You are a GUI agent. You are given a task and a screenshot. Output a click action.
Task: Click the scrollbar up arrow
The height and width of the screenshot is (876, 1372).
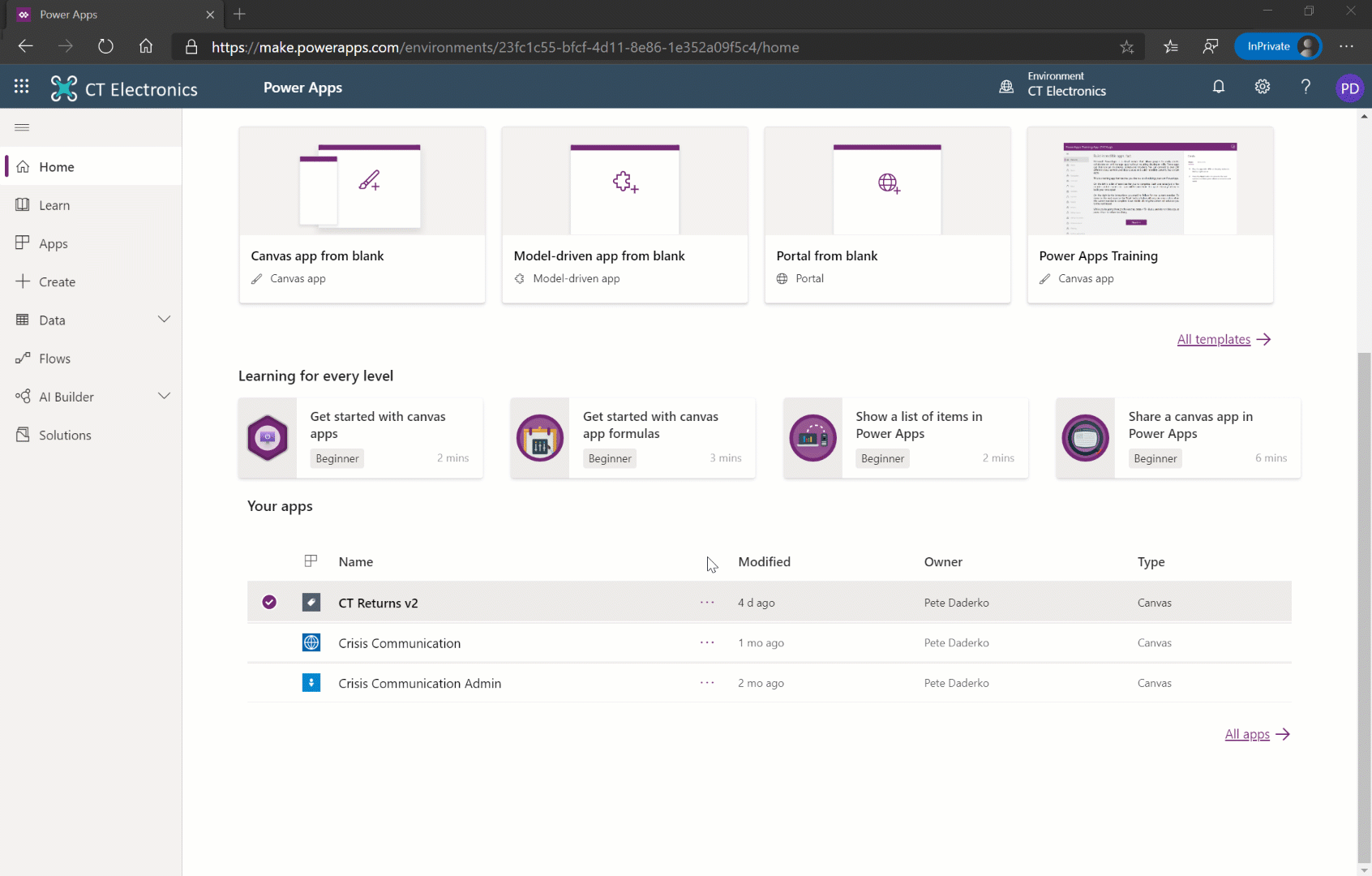click(1365, 116)
